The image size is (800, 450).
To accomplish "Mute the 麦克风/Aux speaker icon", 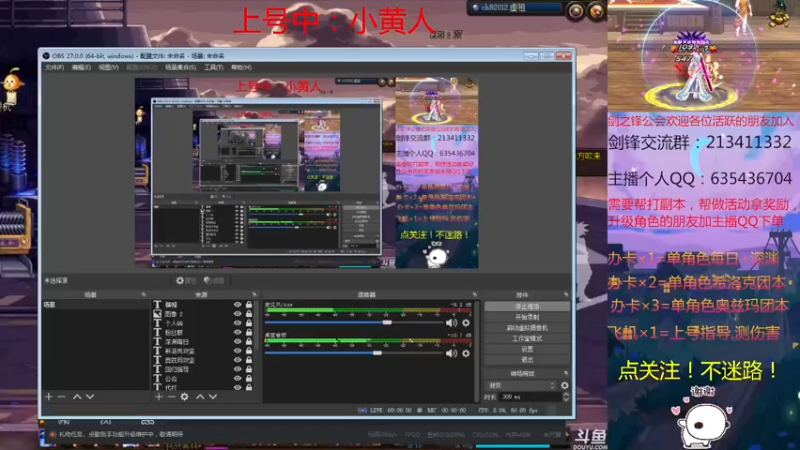I will tap(451, 322).
